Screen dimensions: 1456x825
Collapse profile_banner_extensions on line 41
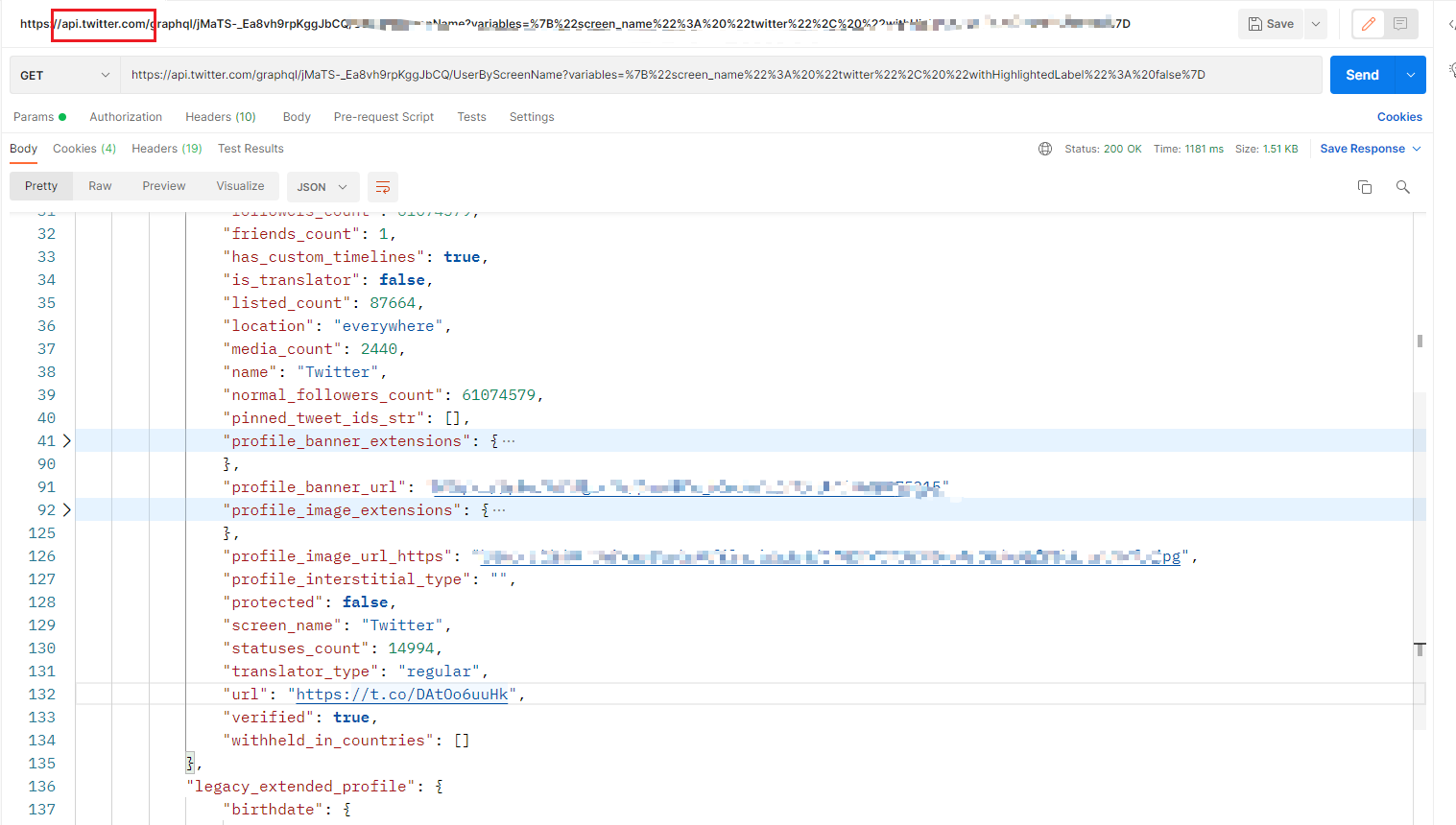click(66, 440)
